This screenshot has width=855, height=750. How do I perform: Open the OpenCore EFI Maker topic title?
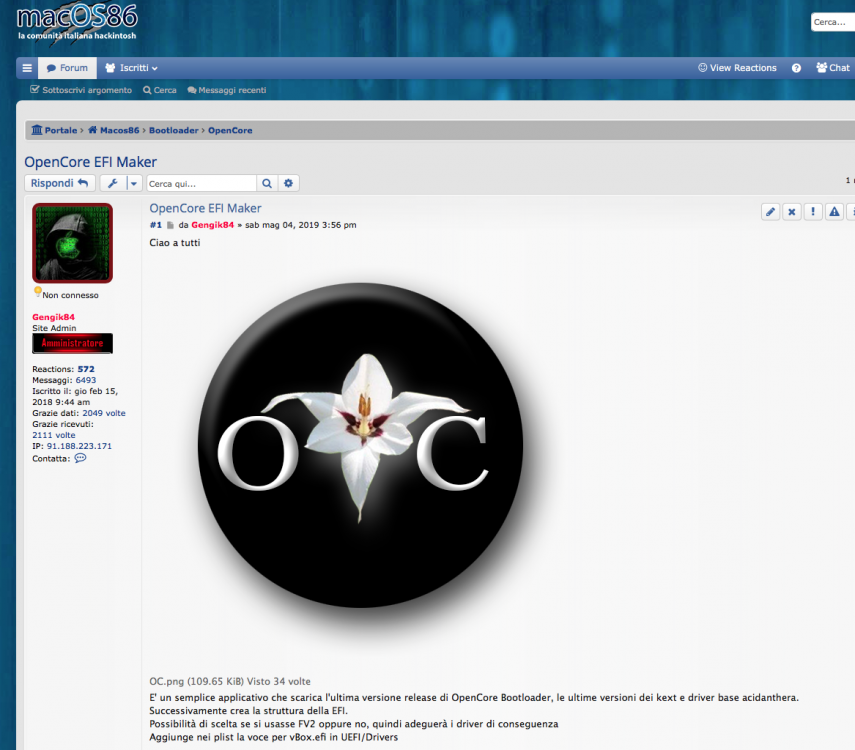pyautogui.click(x=91, y=162)
